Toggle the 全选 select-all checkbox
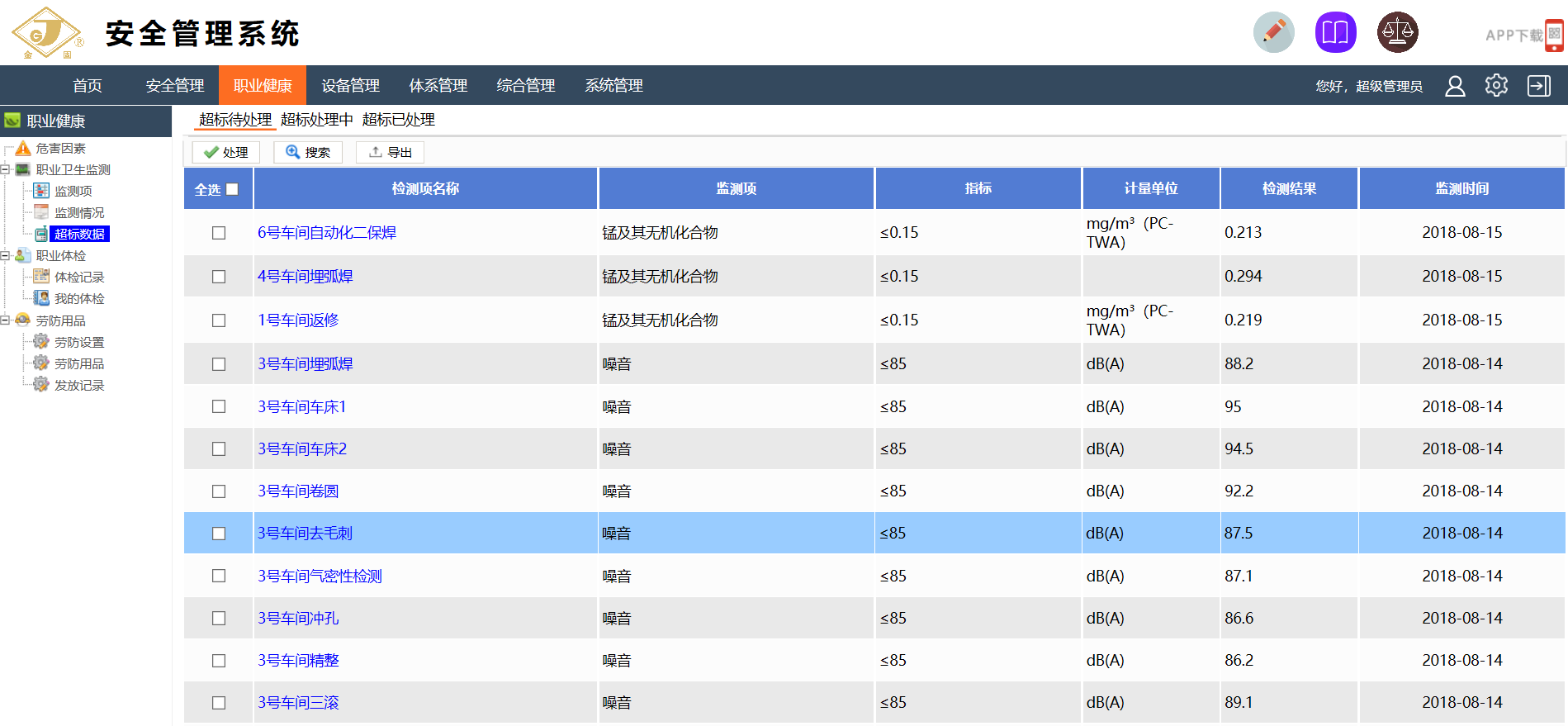This screenshot has height=726, width=1568. click(232, 189)
